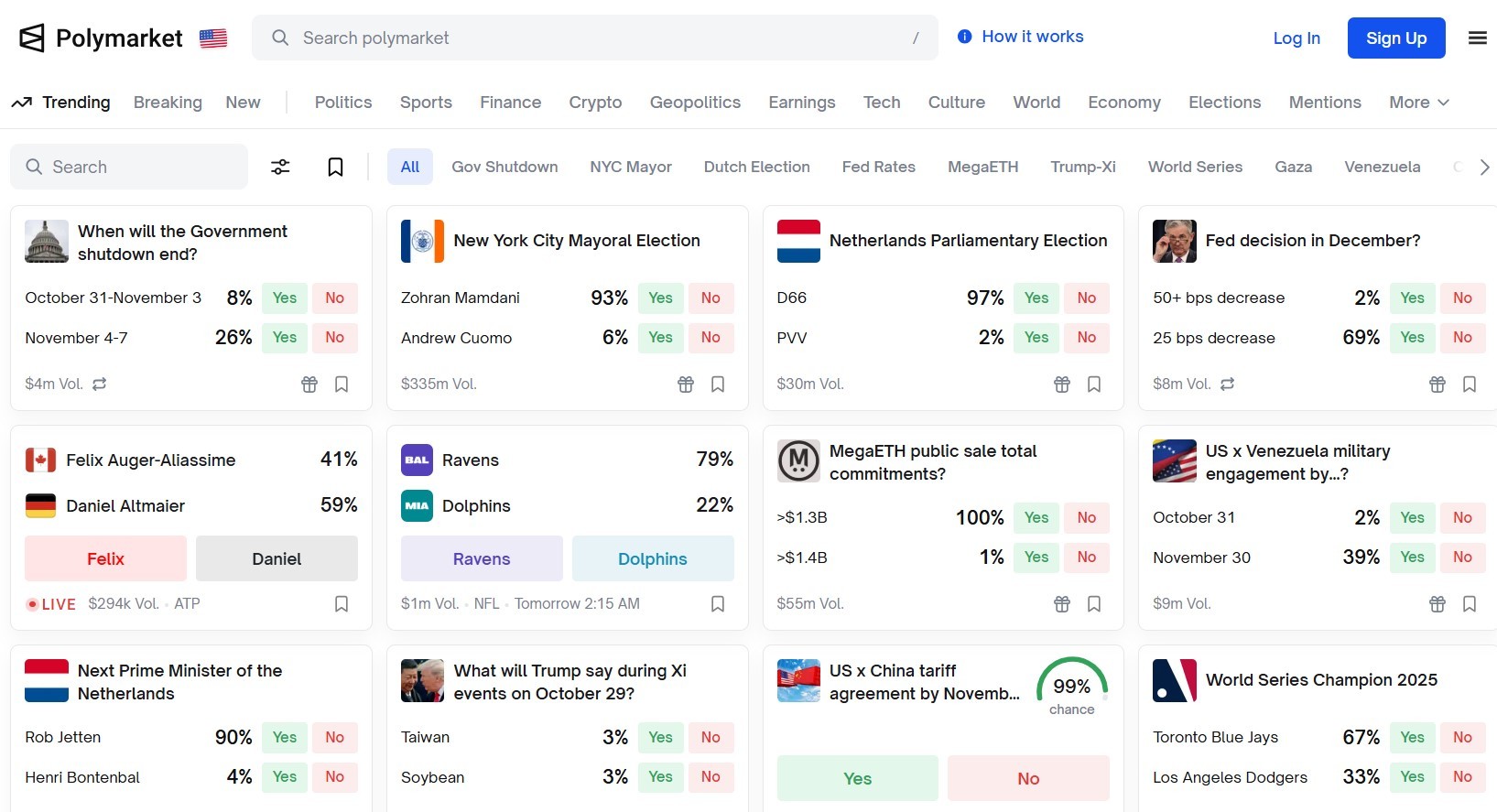Click gift icon on MegaETH public sale card

pos(1061,604)
